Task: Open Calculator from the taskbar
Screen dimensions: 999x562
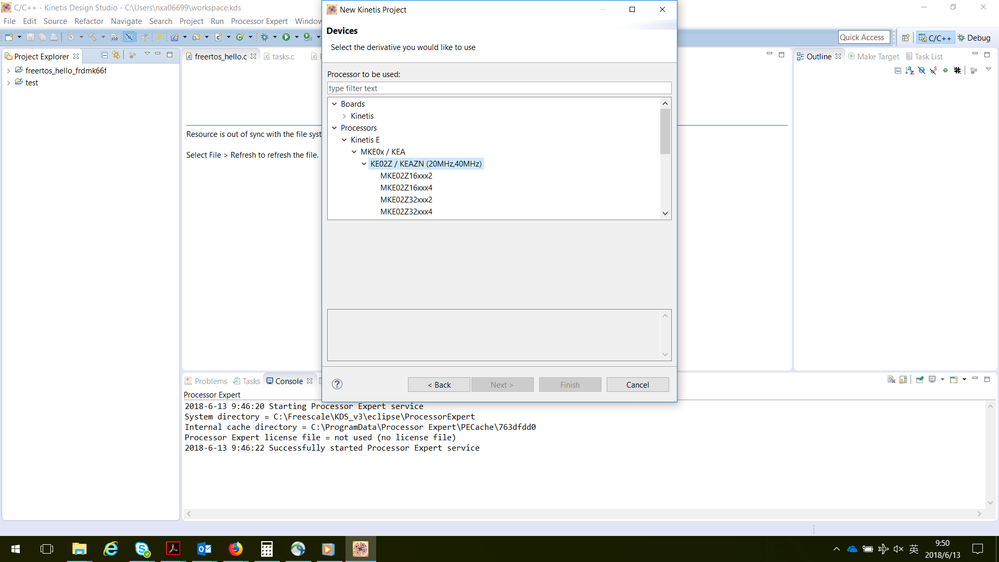Action: point(267,549)
